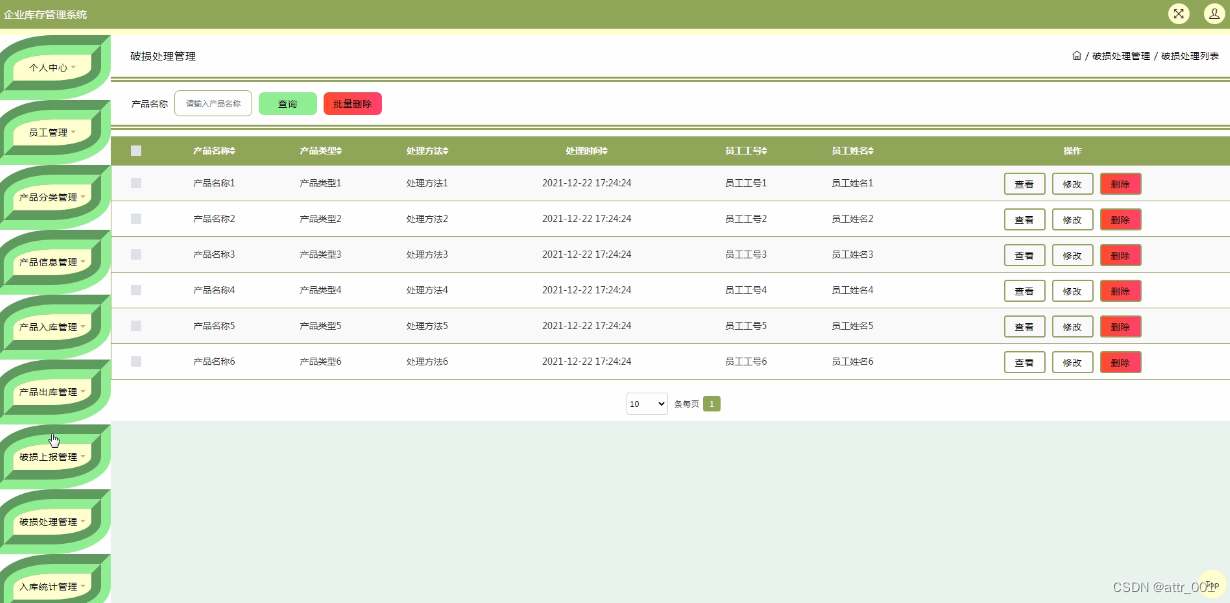The width and height of the screenshot is (1230, 603).
Task: Check the row checkbox for 产品名称2
Action: click(x=136, y=219)
